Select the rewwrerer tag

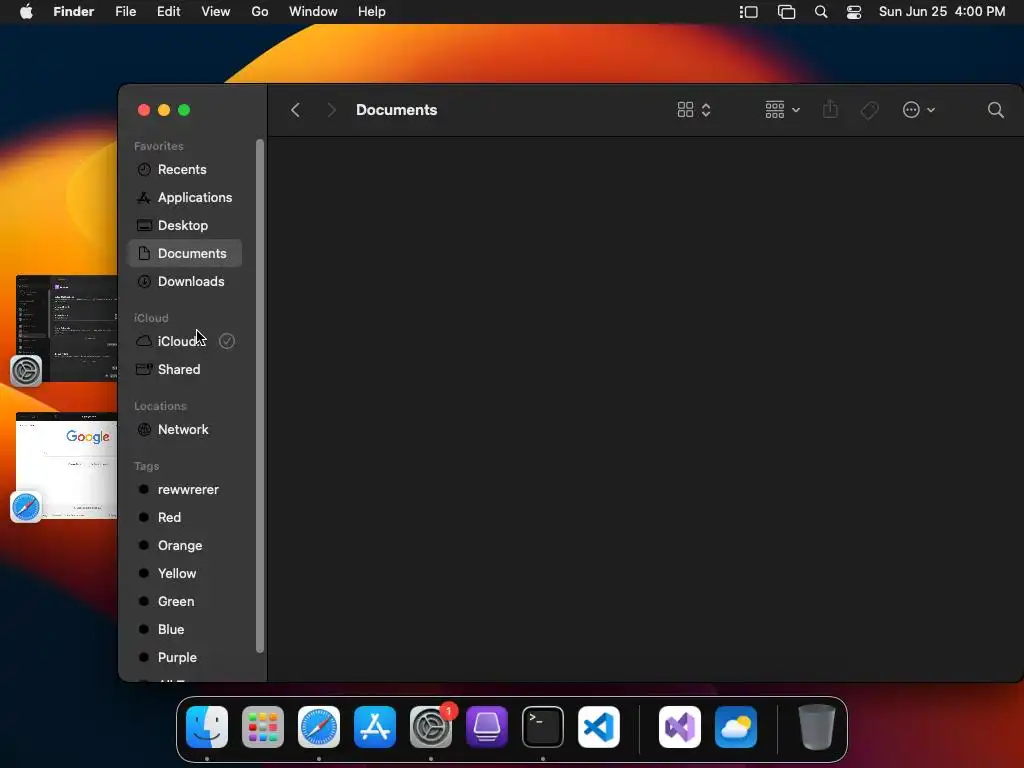185,489
